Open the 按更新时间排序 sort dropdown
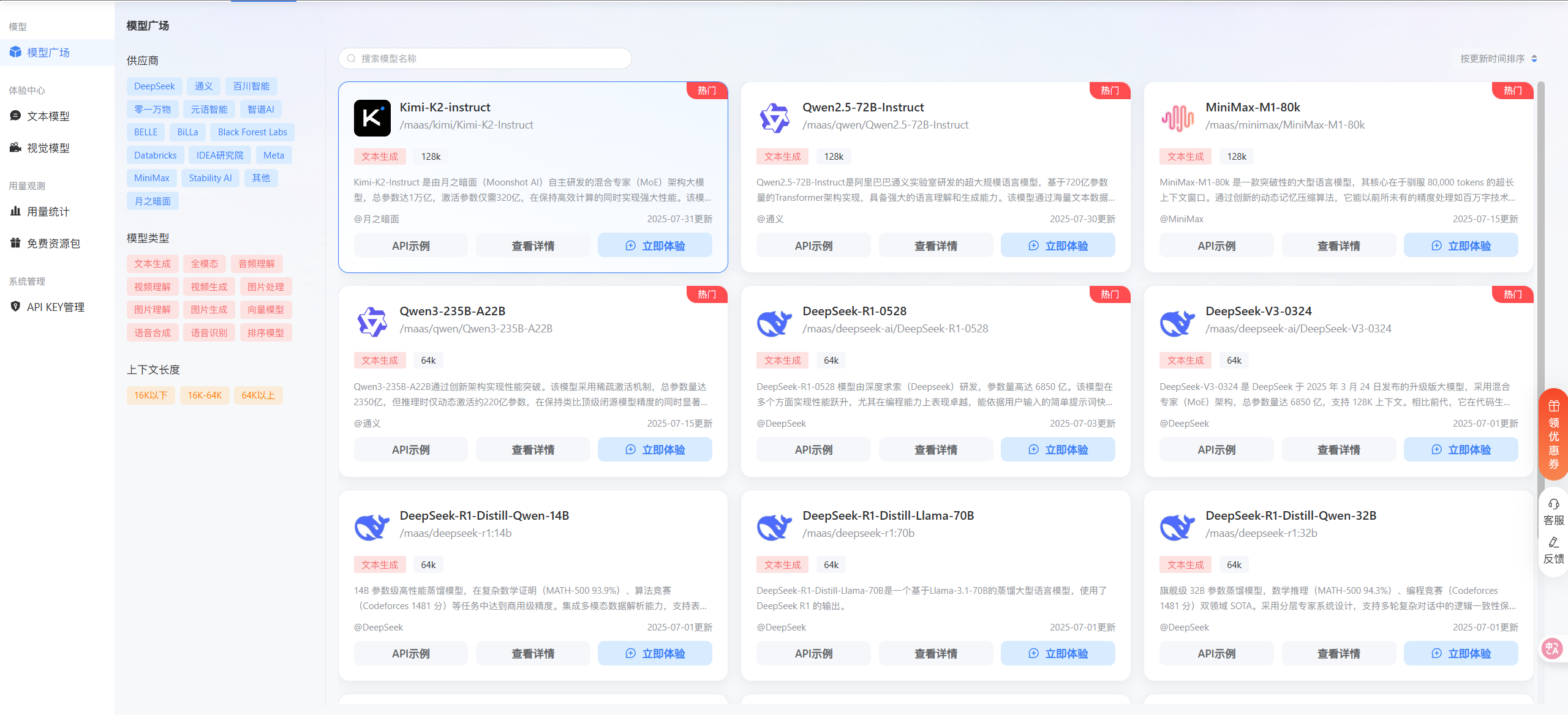 [1499, 59]
